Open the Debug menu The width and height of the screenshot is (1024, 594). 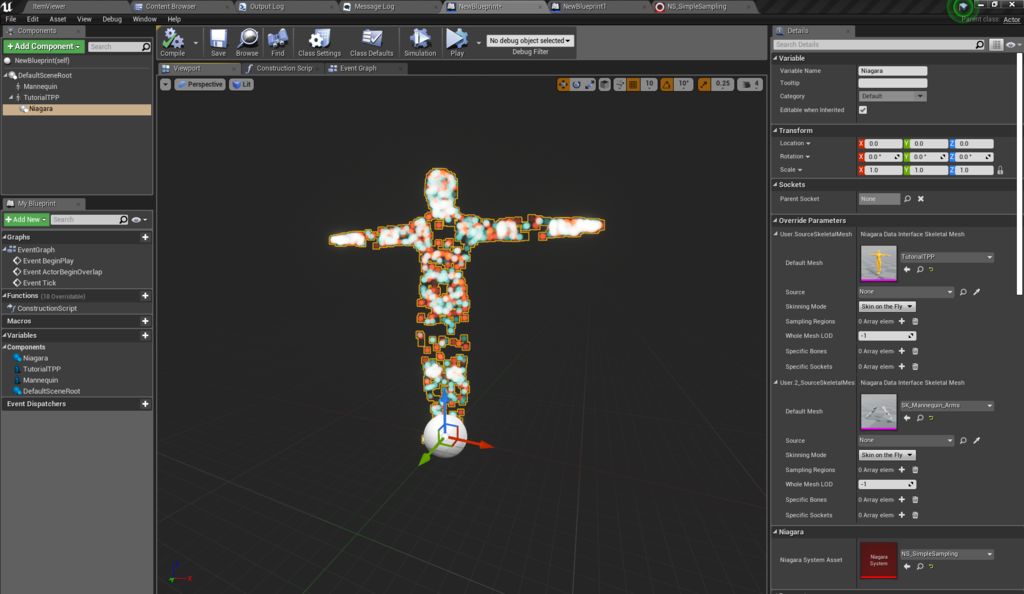pos(112,19)
